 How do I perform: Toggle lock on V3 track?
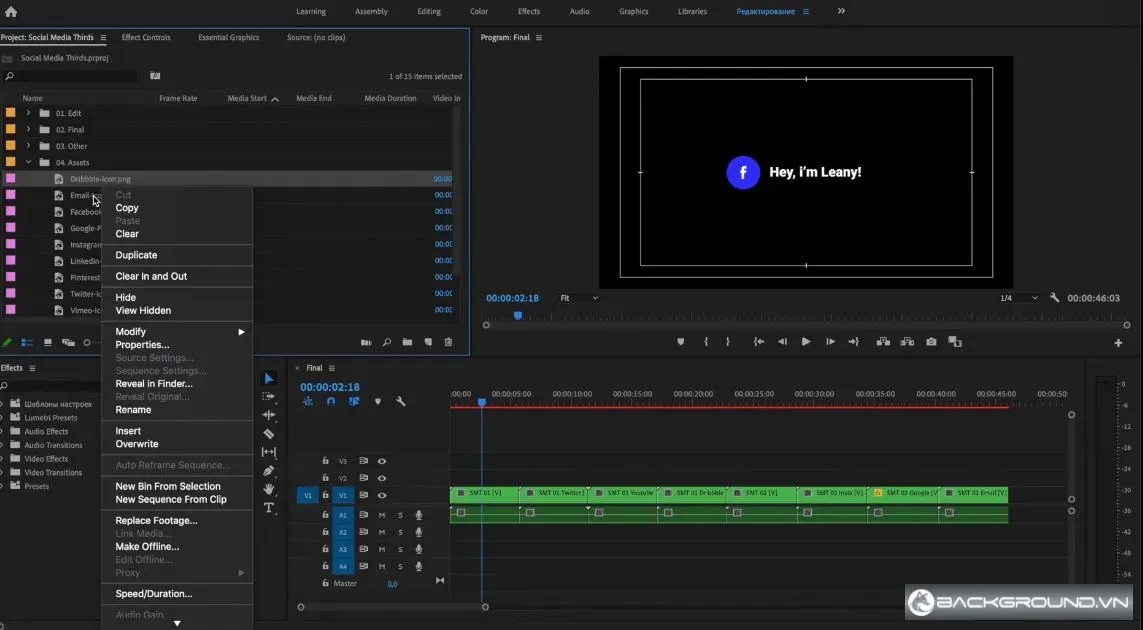325,461
